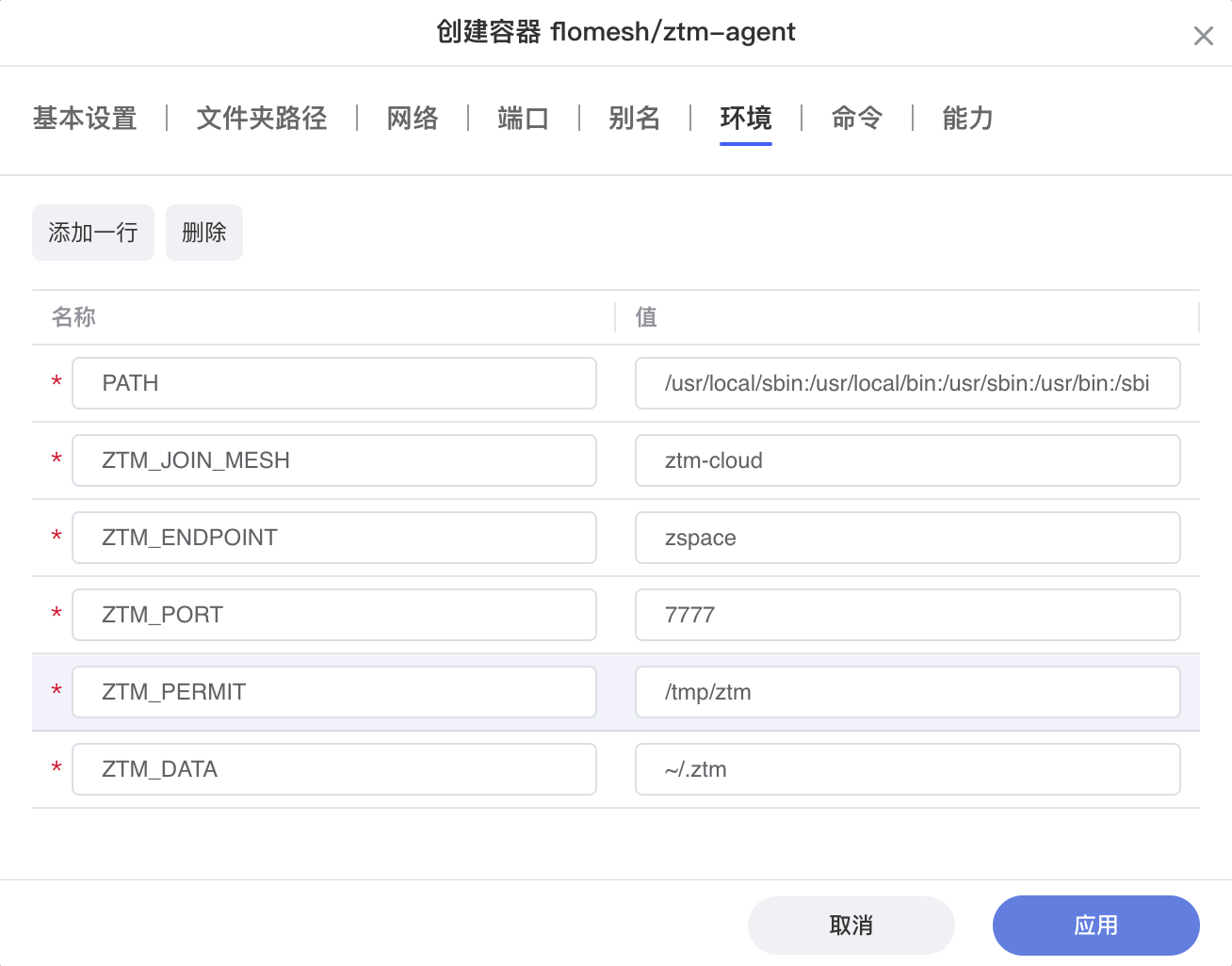Click the PATH variable name field
The image size is (1232, 966).
pos(333,383)
